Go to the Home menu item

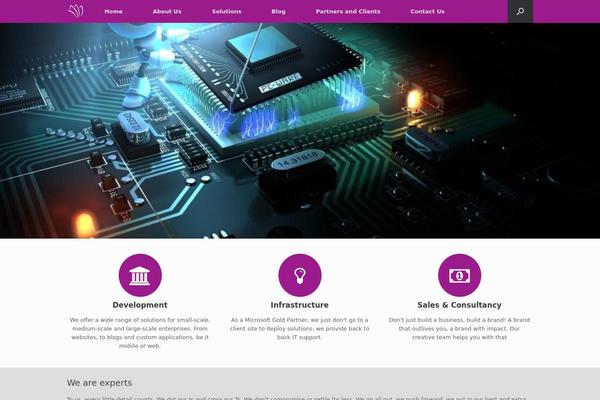114,11
